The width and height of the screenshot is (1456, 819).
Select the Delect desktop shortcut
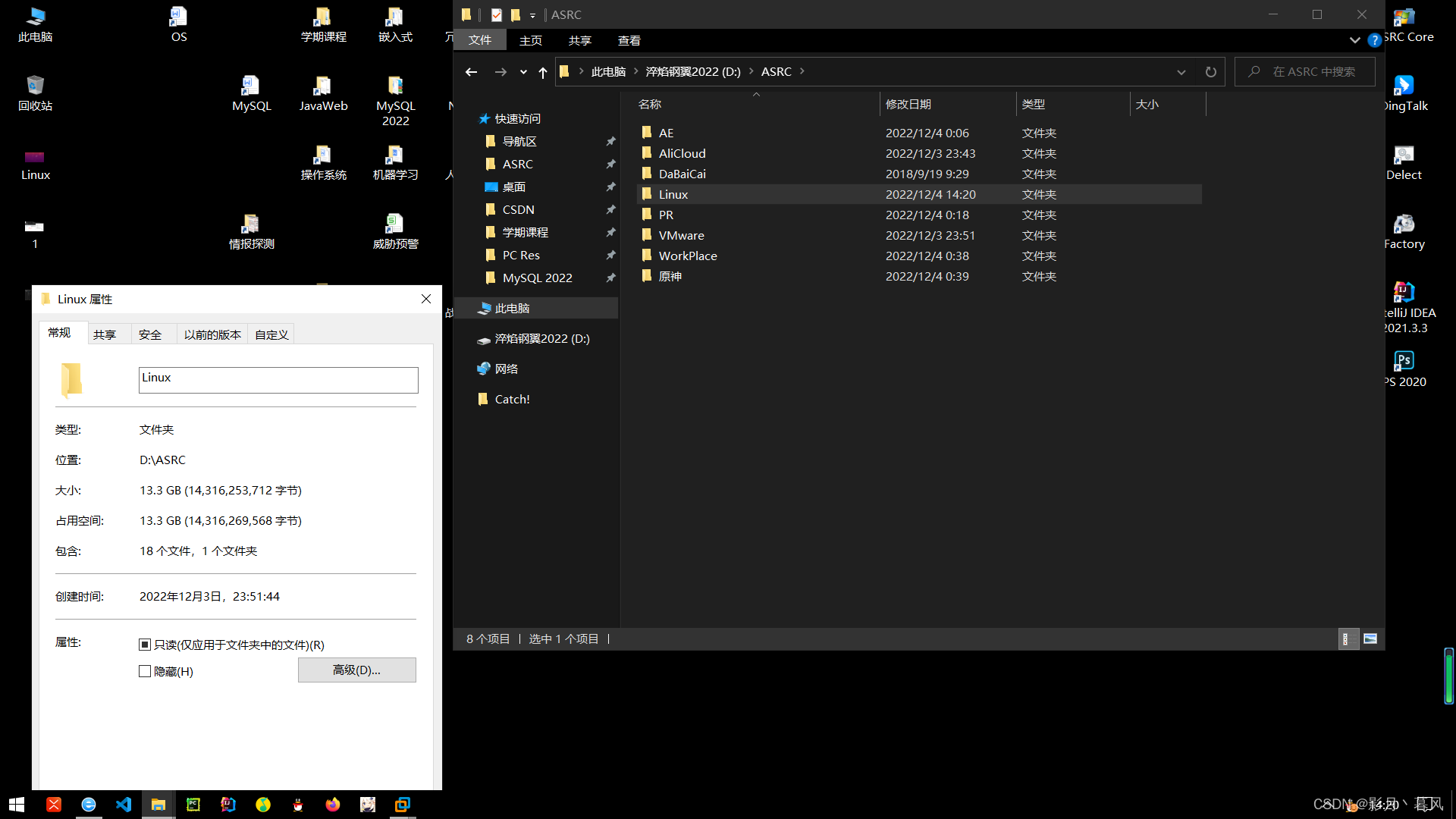1404,162
